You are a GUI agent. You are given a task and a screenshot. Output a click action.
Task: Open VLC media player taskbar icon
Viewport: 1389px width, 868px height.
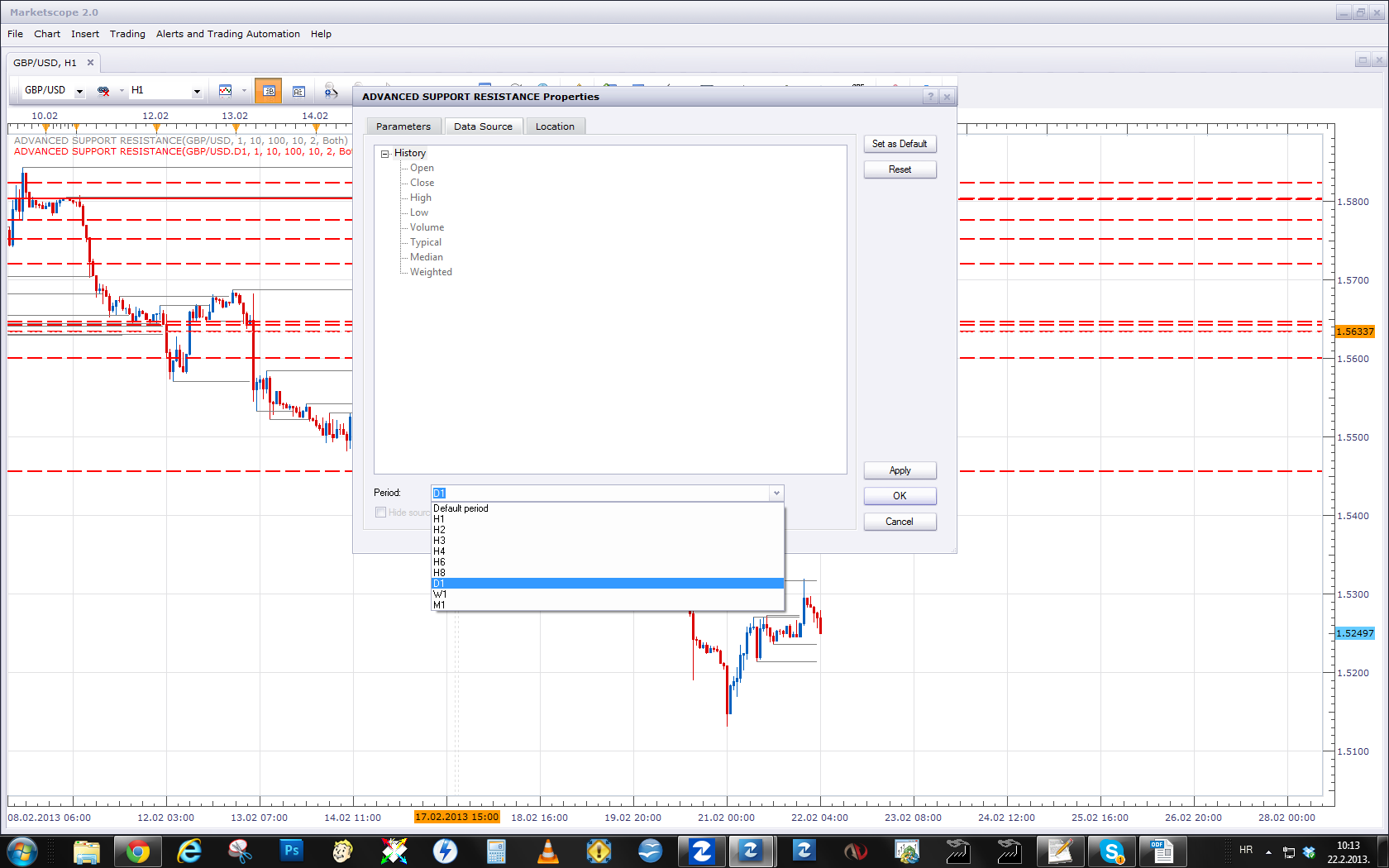tap(547, 851)
